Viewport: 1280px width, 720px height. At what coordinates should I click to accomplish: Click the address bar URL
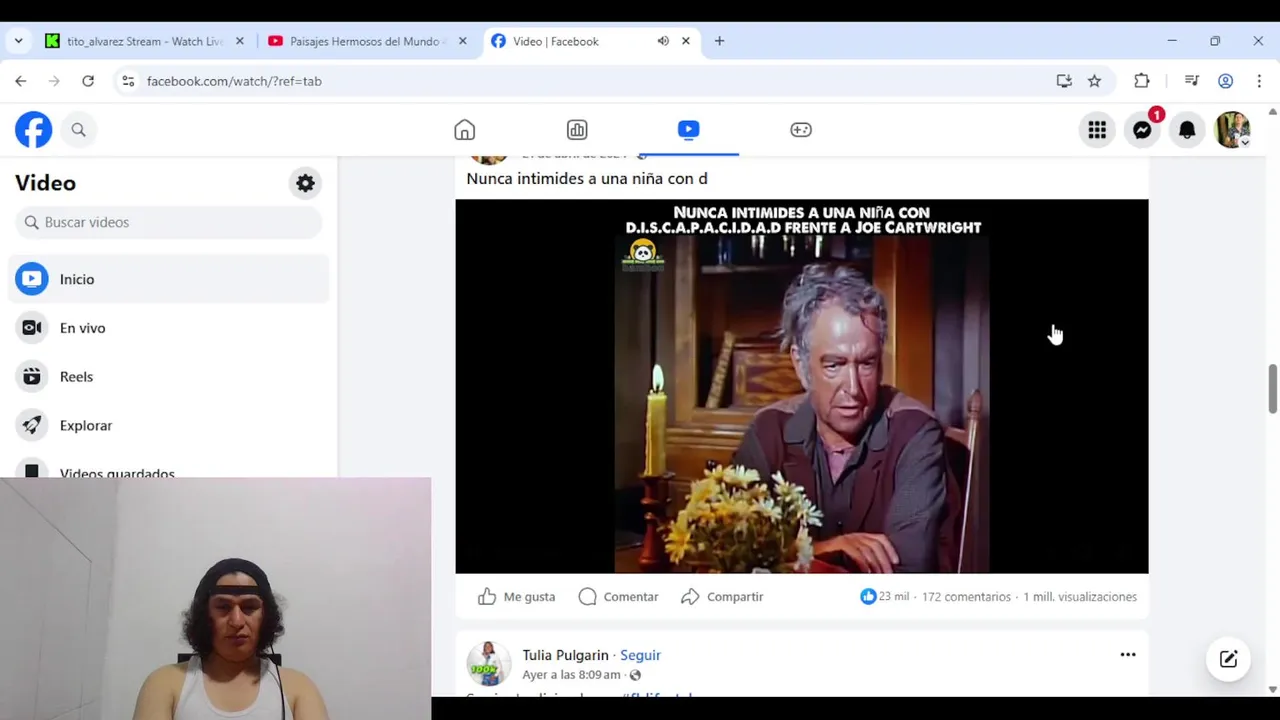234,81
